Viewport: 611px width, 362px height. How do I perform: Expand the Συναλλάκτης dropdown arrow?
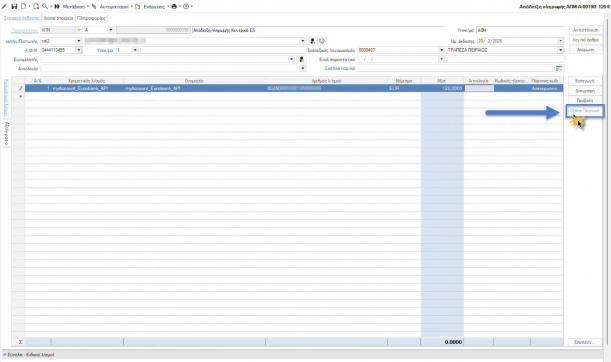[x=291, y=59]
